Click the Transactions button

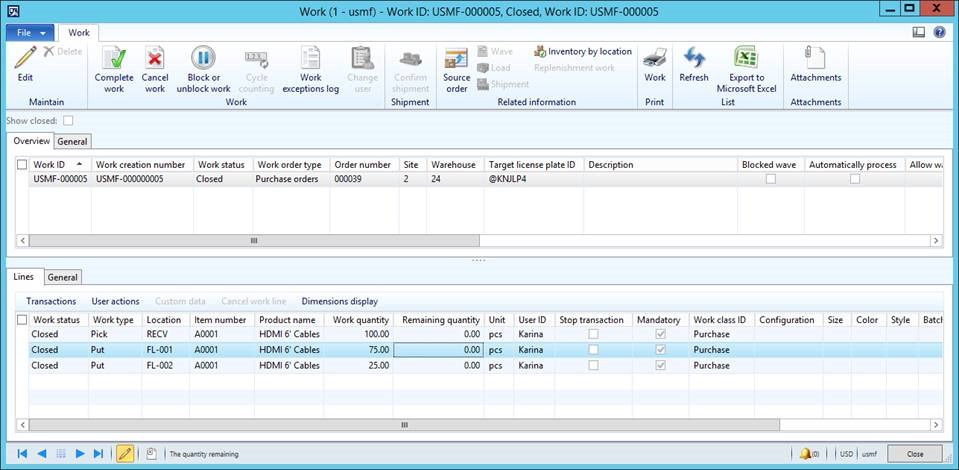coord(51,301)
